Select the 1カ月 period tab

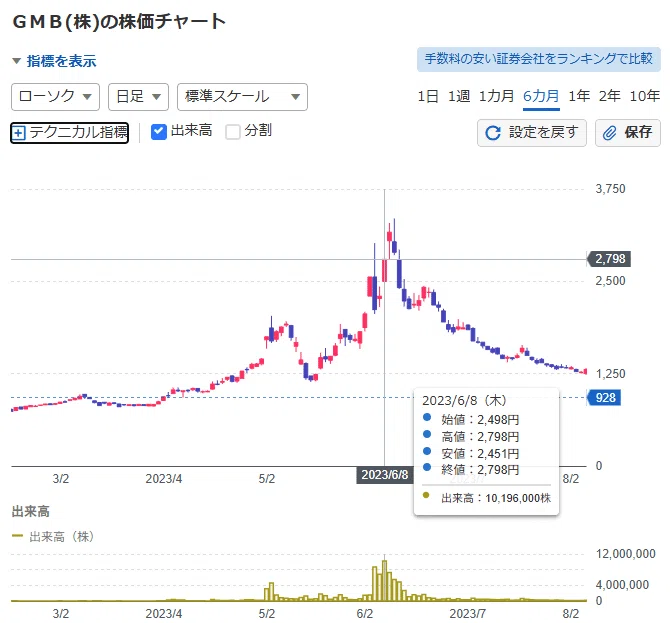tap(496, 96)
